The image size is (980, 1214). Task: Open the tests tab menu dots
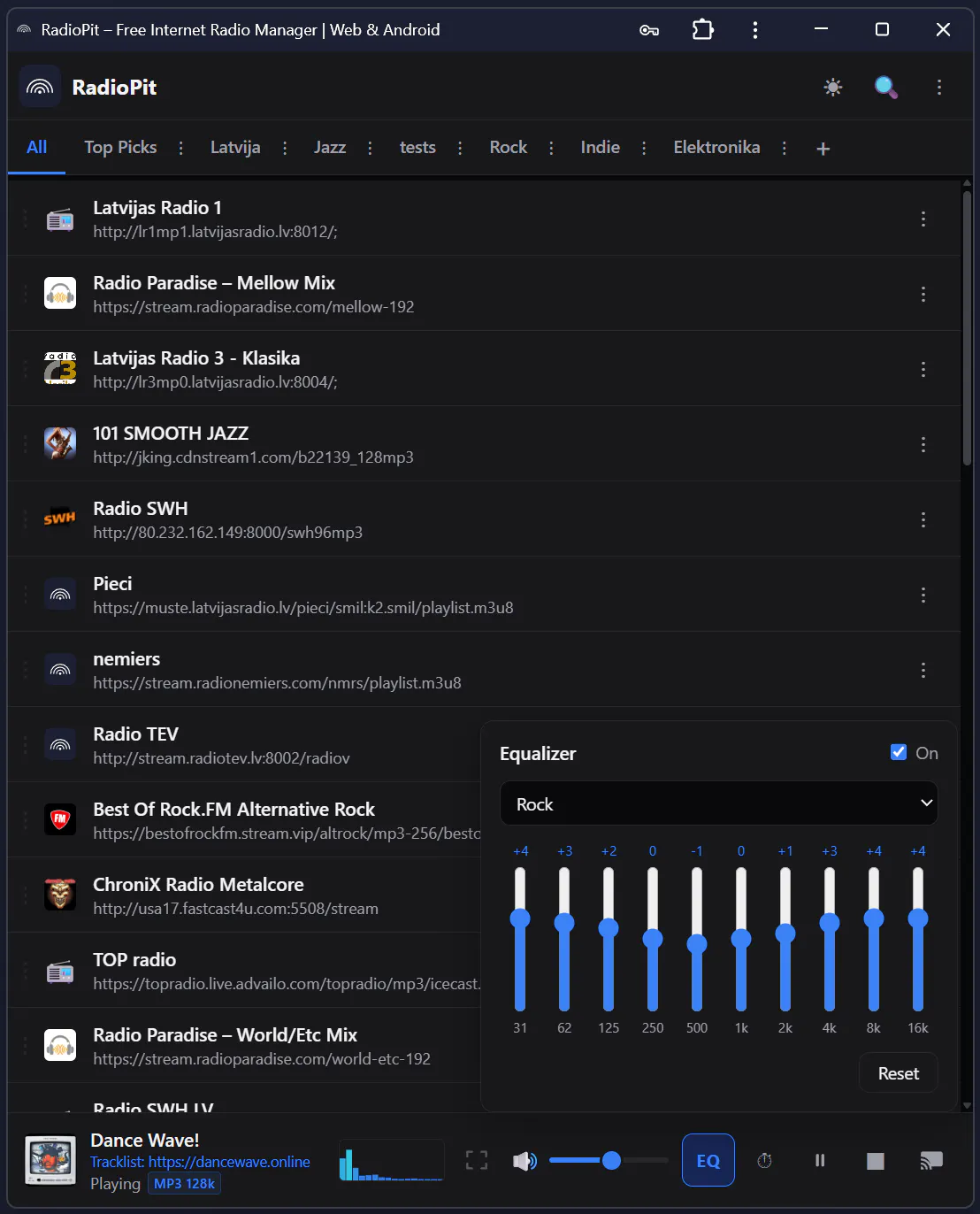point(460,149)
